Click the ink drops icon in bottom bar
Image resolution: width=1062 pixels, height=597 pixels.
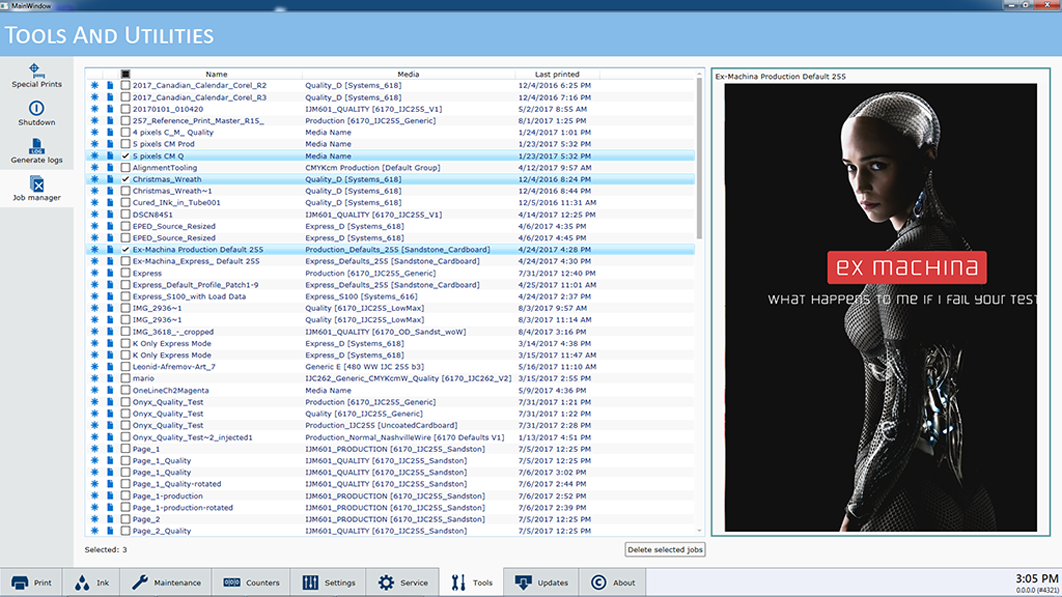pos(82,583)
